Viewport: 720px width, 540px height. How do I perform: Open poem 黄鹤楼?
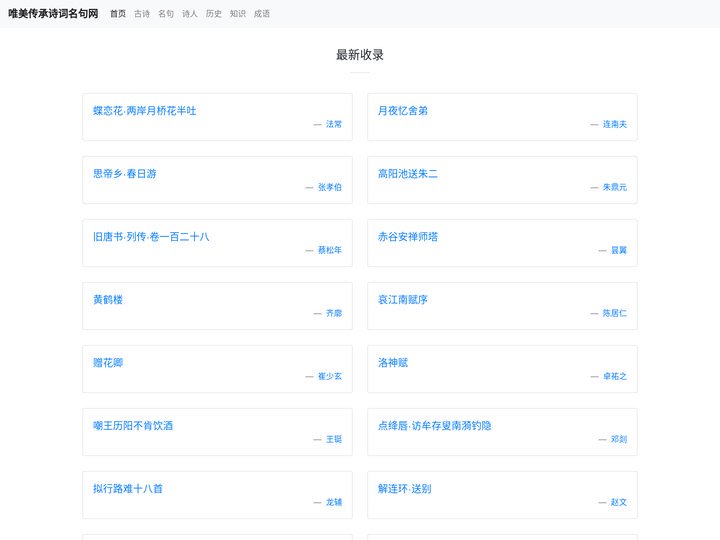click(108, 299)
